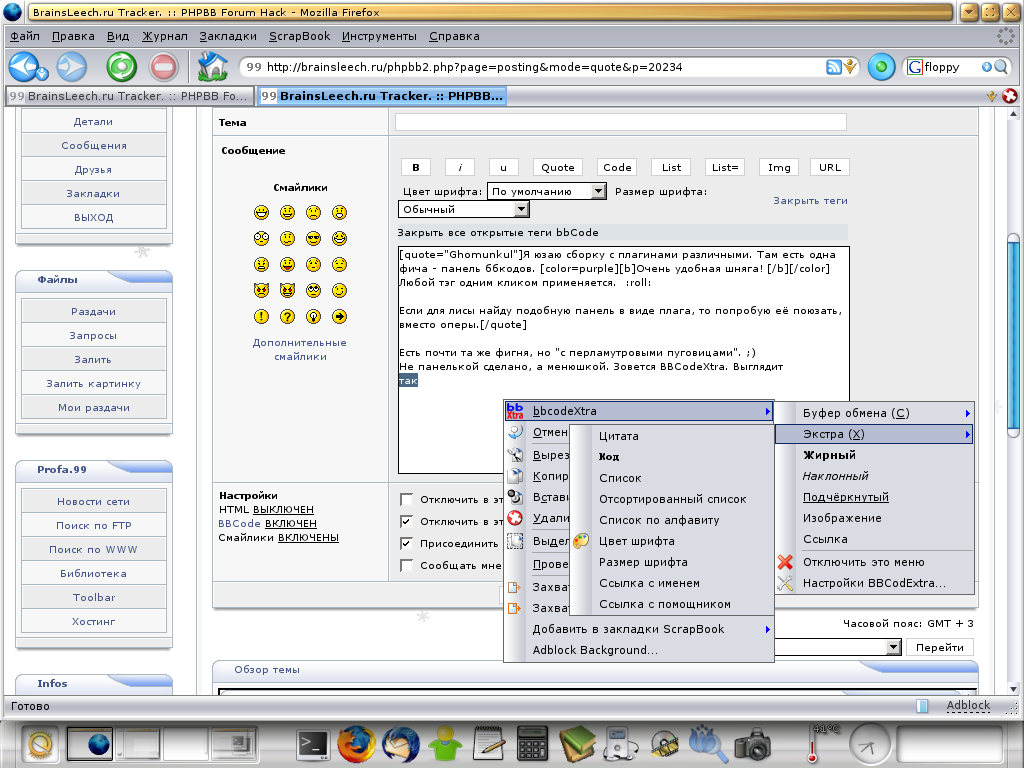Click the red Stop loading button

click(163, 67)
